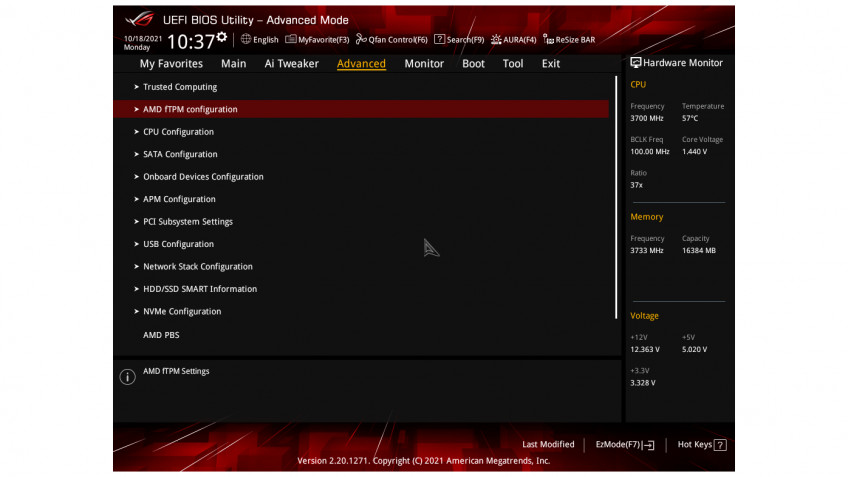Image resolution: width=848 pixels, height=477 pixels.
Task: Select the Advanced tab
Action: pos(361,63)
